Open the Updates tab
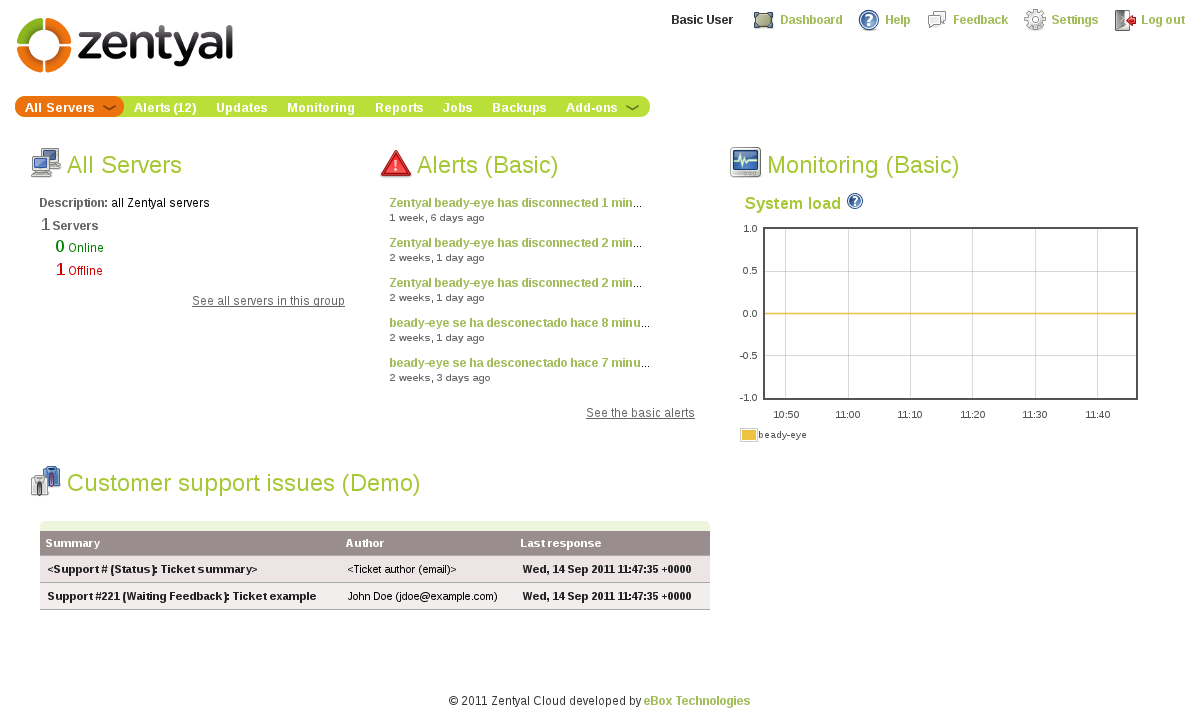 click(242, 107)
